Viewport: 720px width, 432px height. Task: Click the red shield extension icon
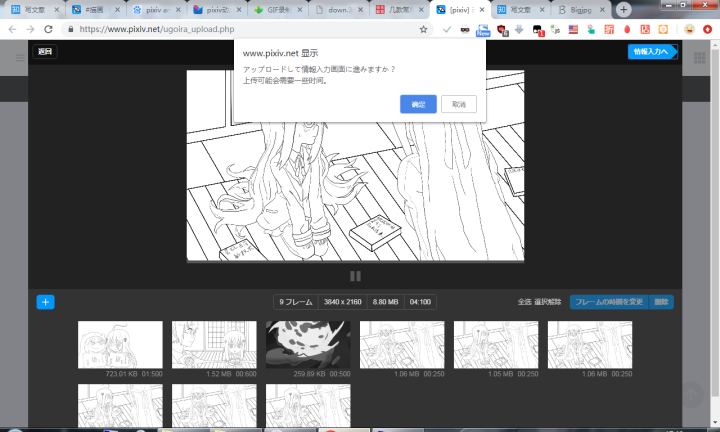502,30
